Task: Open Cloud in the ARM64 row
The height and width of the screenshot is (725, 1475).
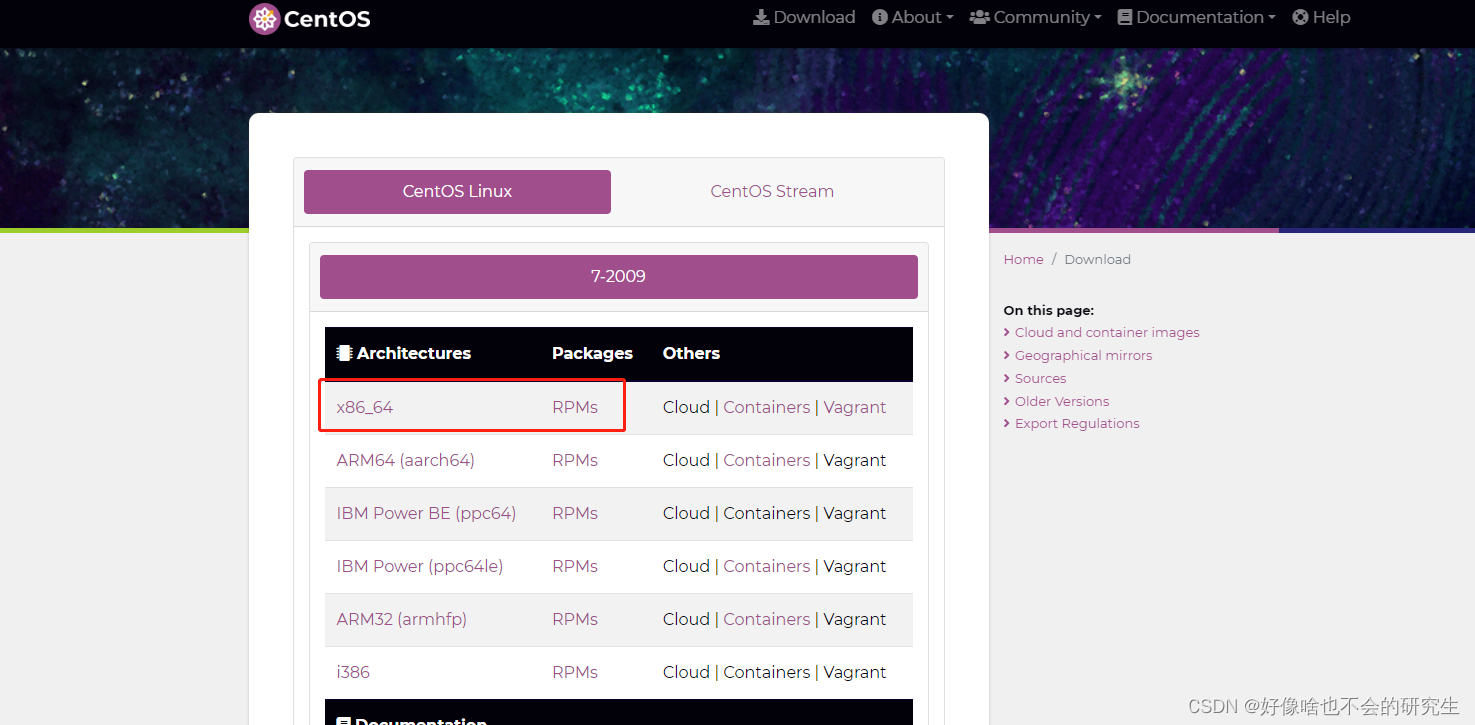Action: (686, 460)
